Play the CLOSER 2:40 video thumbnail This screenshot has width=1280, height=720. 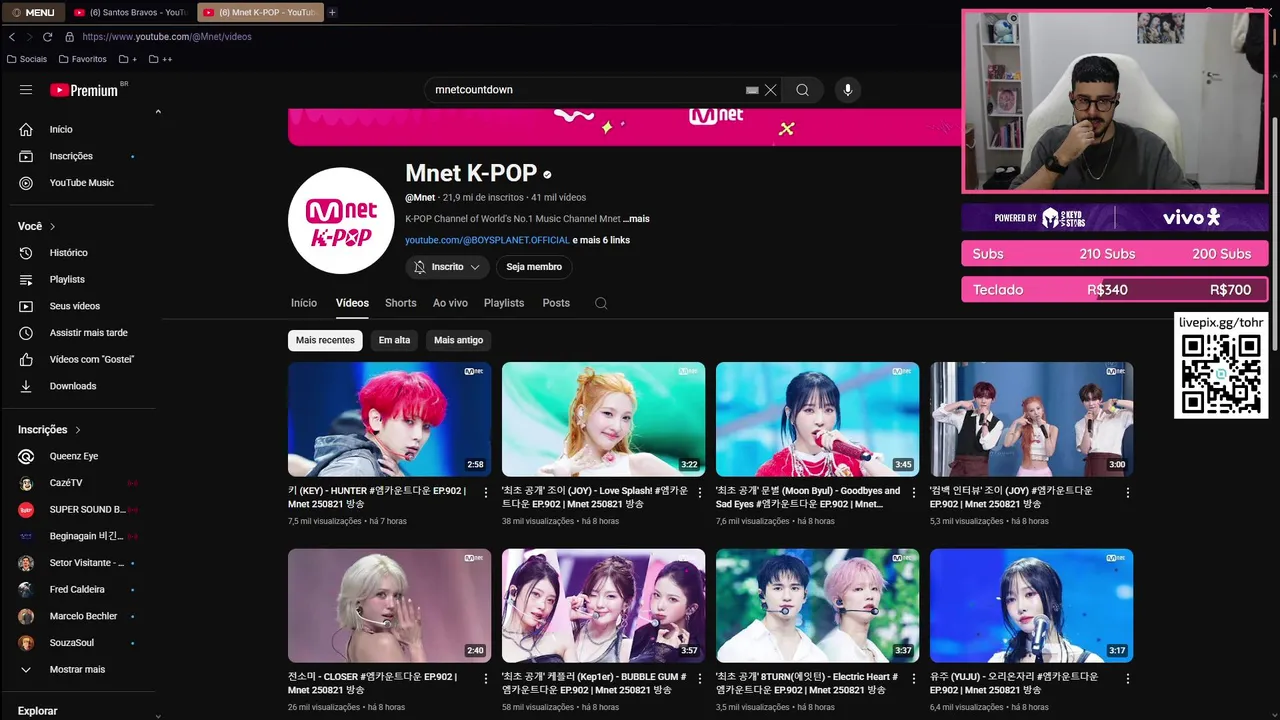pyautogui.click(x=390, y=605)
